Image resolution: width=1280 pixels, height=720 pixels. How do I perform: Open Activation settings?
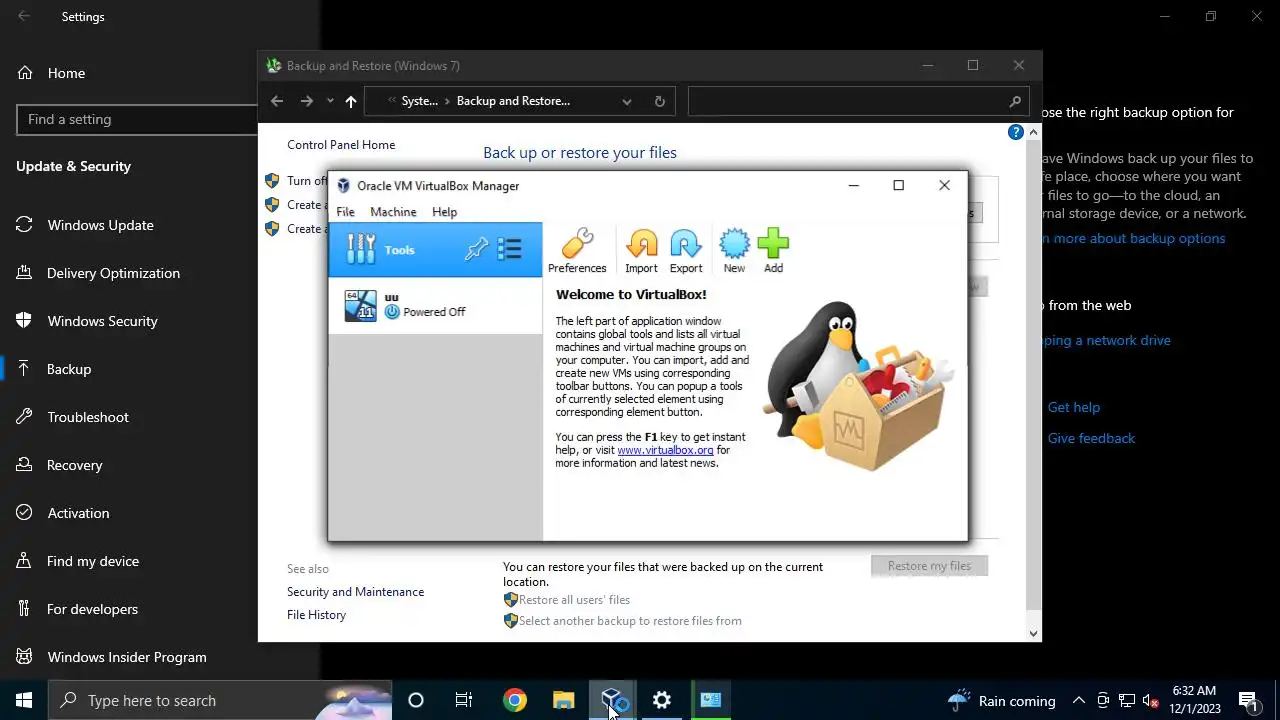pyautogui.click(x=78, y=513)
